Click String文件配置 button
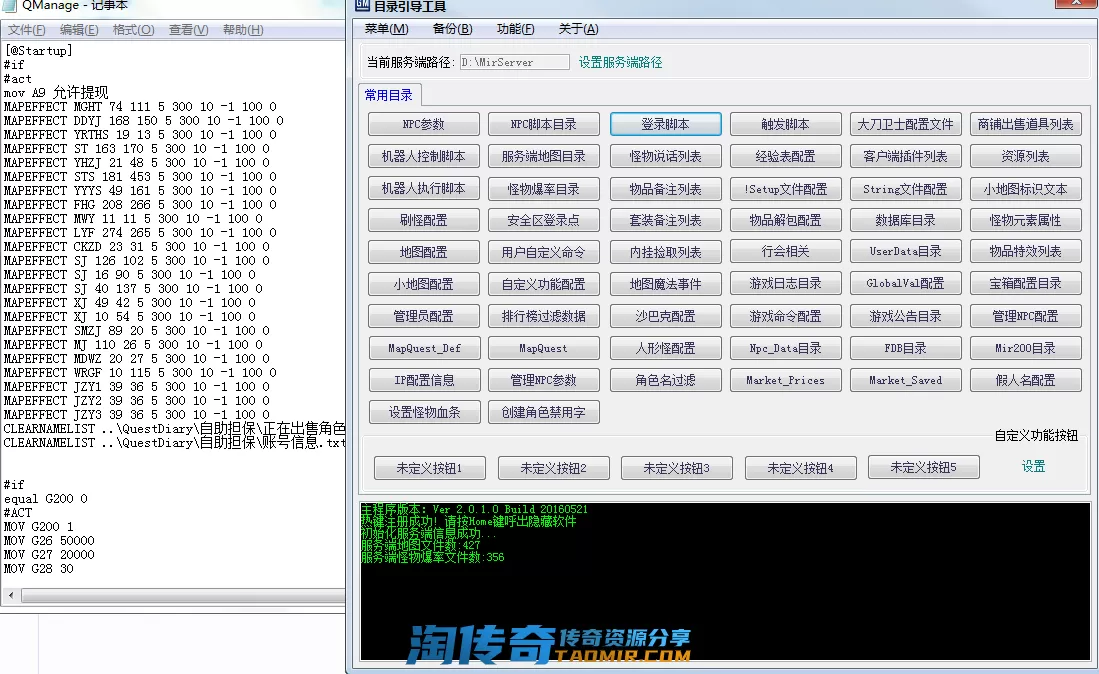The height and width of the screenshot is (674, 1099). pyautogui.click(x=906, y=188)
